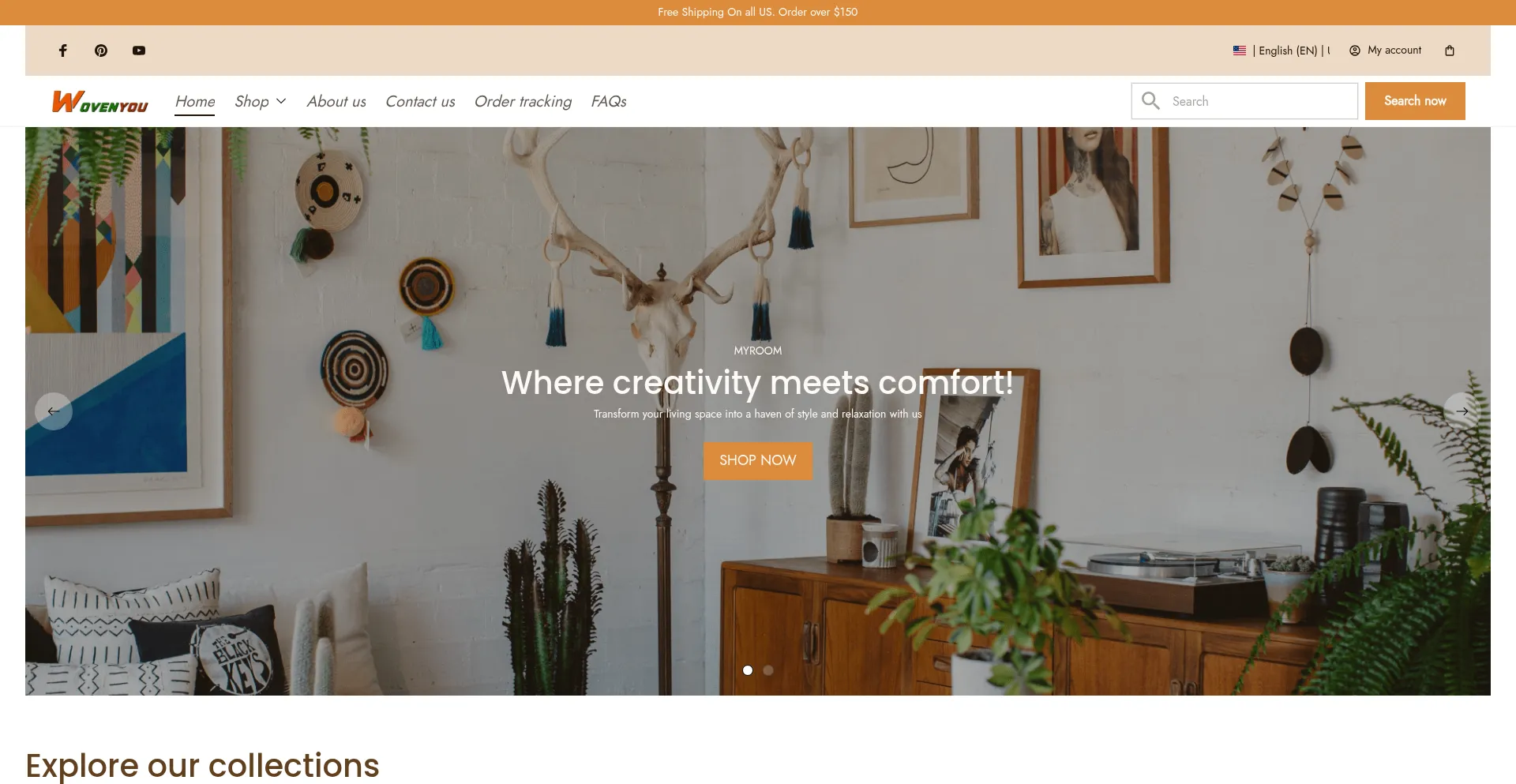Open the My account link
Screen dimensions: 1516x784
coord(1386,51)
